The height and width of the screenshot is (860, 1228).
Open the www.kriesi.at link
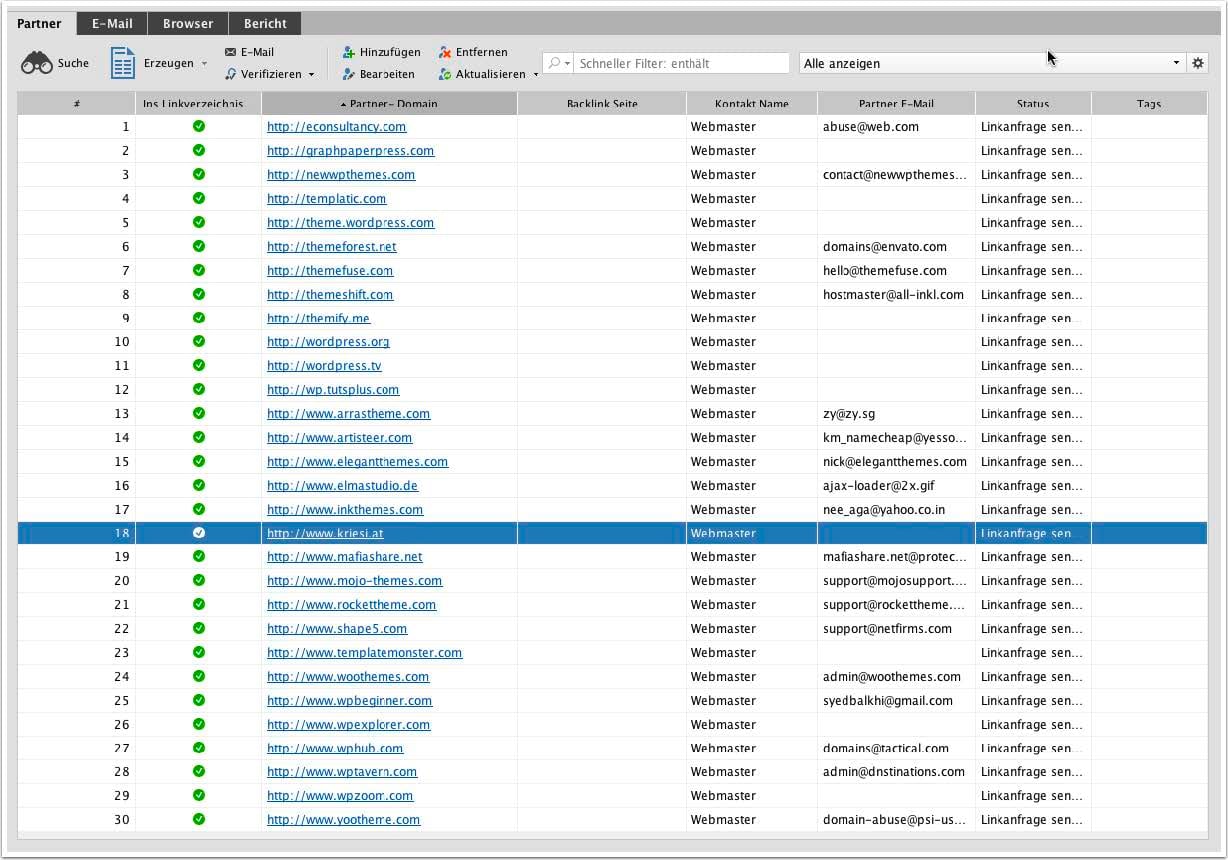pyautogui.click(x=325, y=533)
